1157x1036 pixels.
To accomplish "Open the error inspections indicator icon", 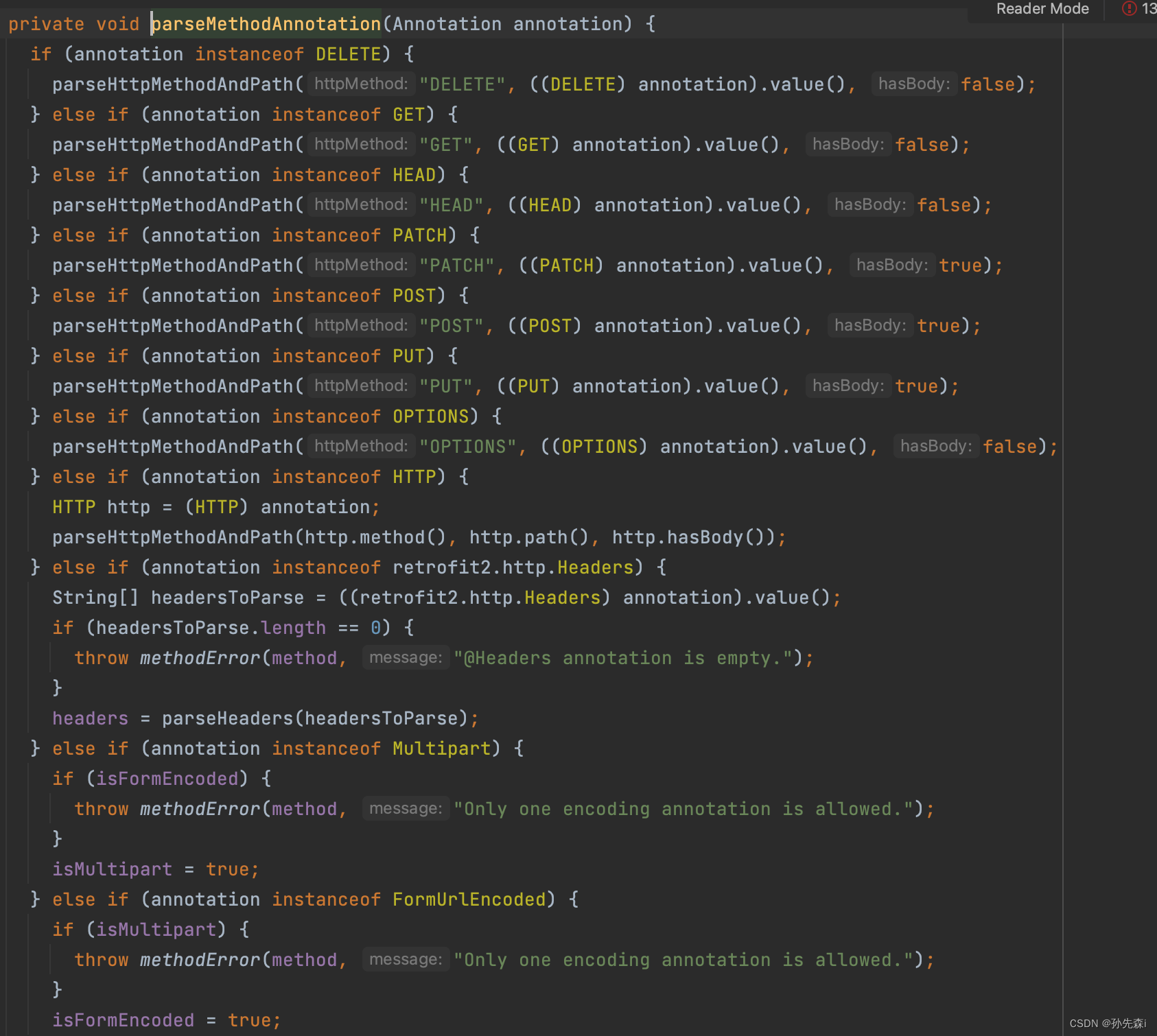I will pos(1129,9).
